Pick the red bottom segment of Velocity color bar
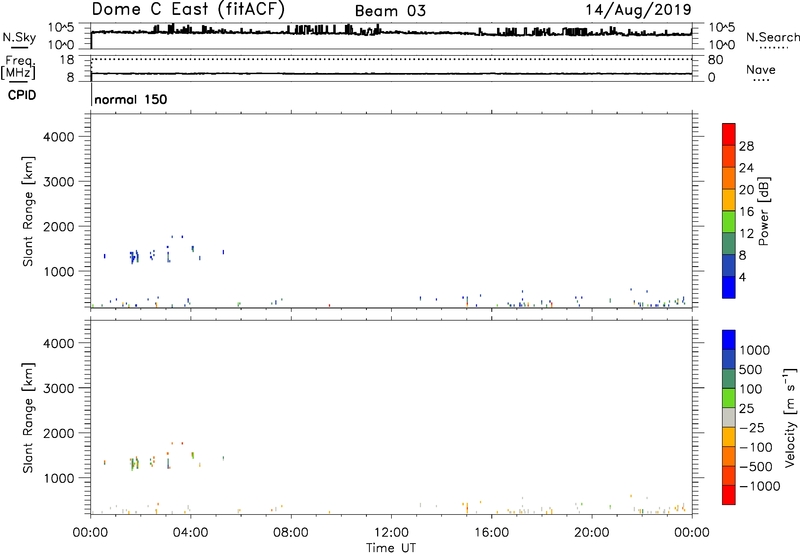The width and height of the screenshot is (800, 554). coord(729,495)
